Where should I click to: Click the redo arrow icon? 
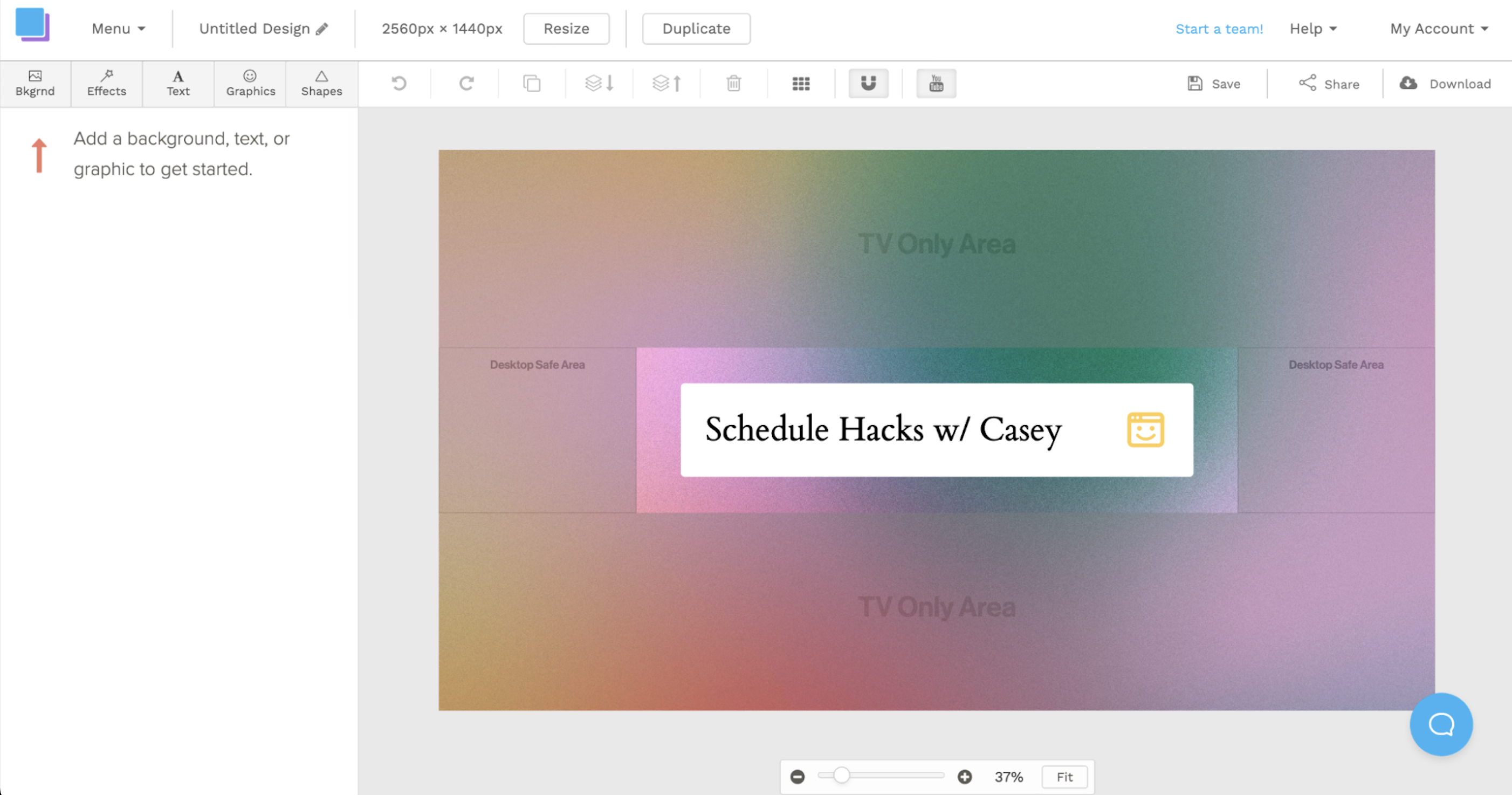466,83
